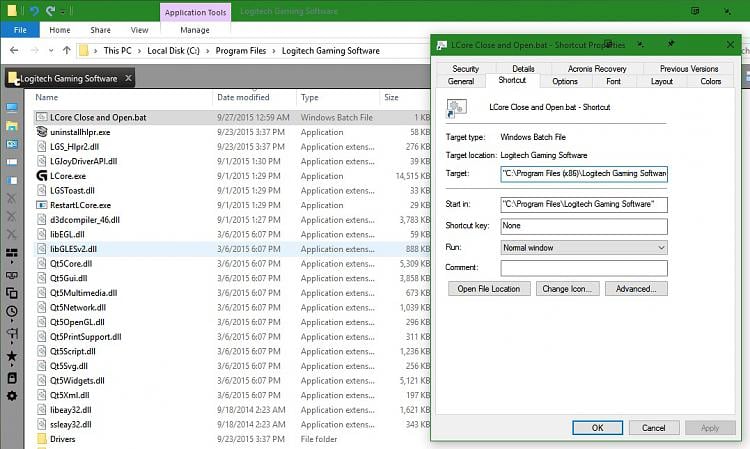This screenshot has width=750, height=449.
Task: Click the sidebar signpost icon
Action: point(12,333)
